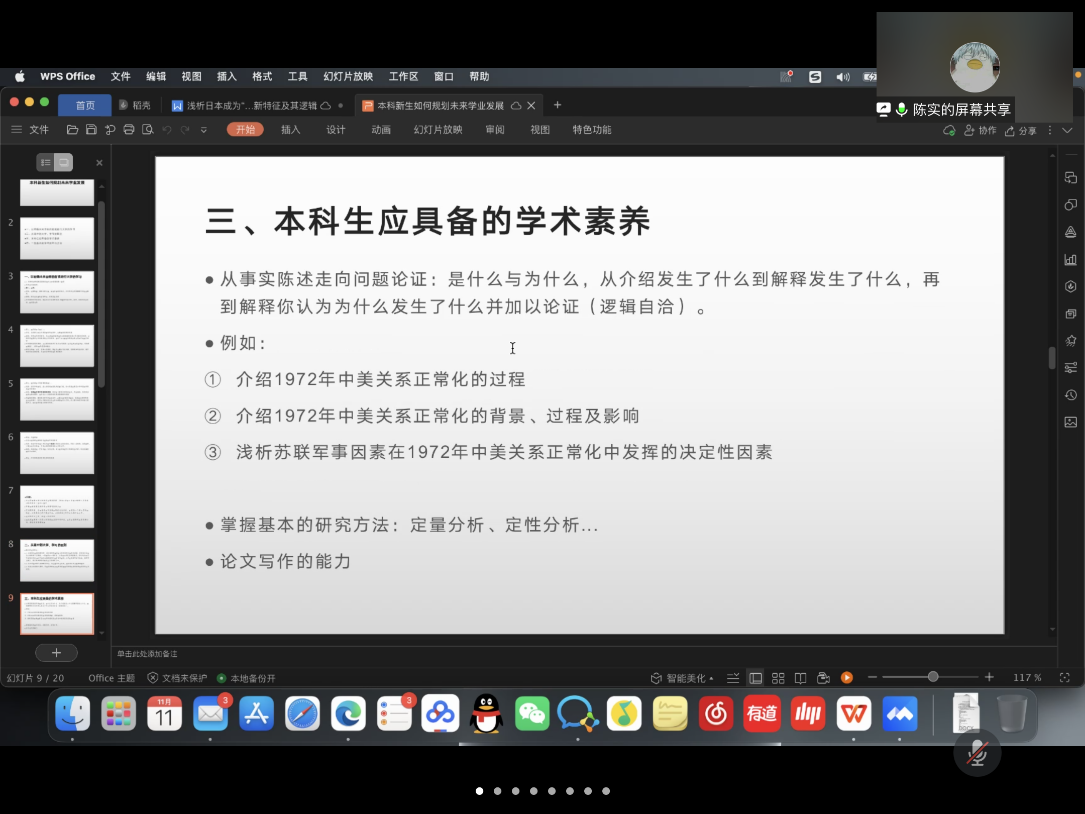Click the 分享 share button

[x=1021, y=131]
